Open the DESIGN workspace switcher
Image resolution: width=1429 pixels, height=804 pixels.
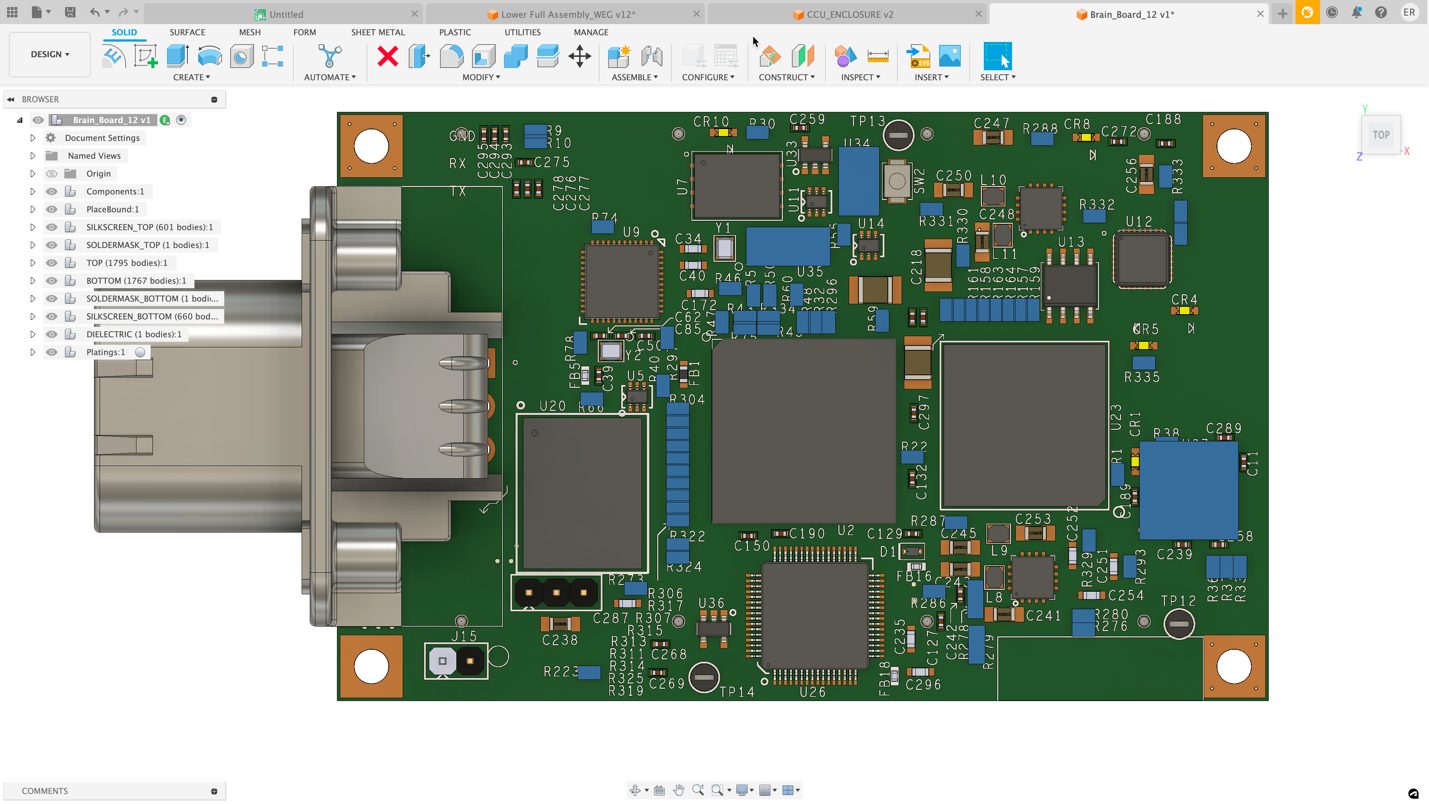[48, 54]
